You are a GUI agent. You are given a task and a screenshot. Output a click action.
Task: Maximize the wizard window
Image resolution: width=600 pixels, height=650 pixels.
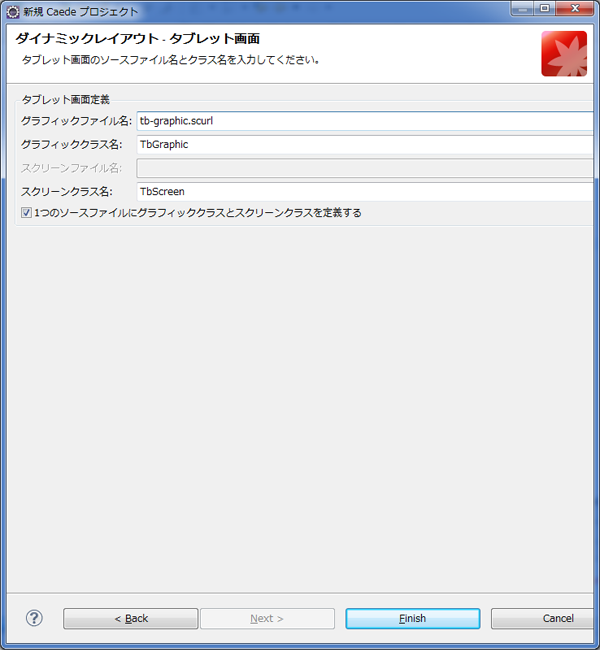click(x=545, y=9)
